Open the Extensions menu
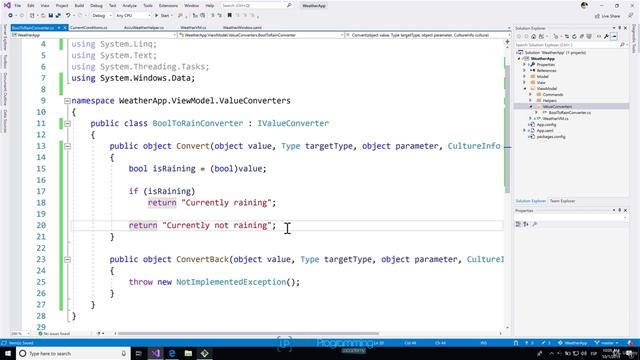640x360 pixels. tap(168, 6)
